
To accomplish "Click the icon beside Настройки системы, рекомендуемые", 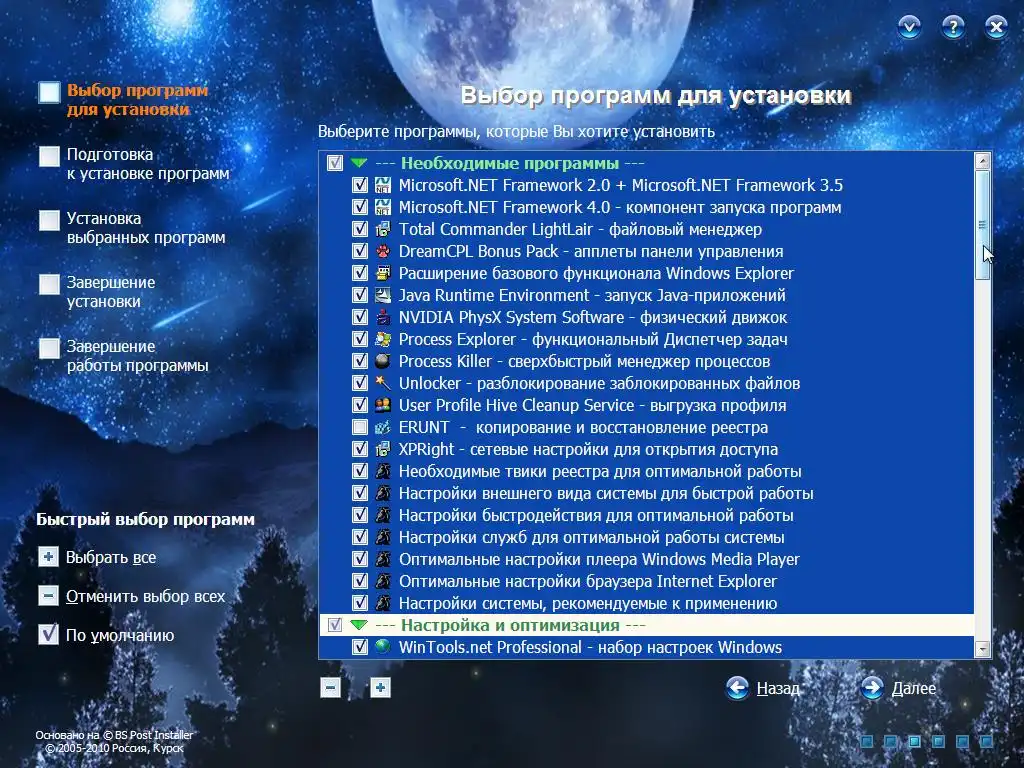I will pyautogui.click(x=383, y=603).
